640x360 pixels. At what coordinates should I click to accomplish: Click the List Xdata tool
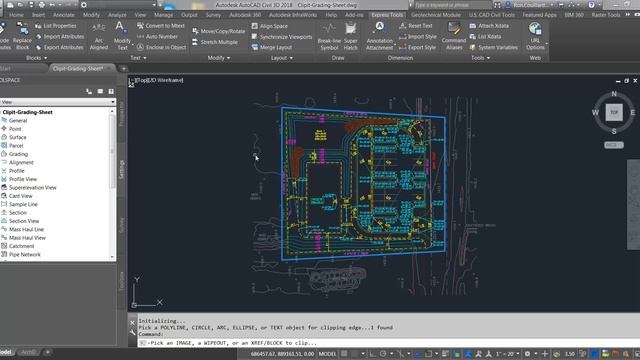485,36
